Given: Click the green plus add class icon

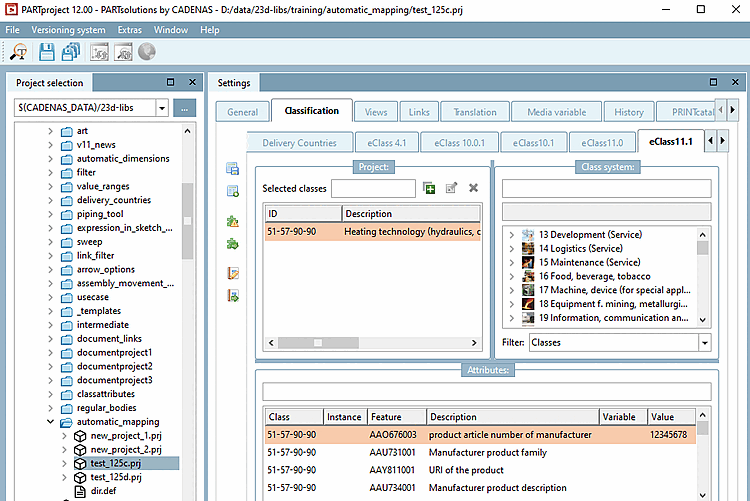Looking at the screenshot, I should (429, 188).
